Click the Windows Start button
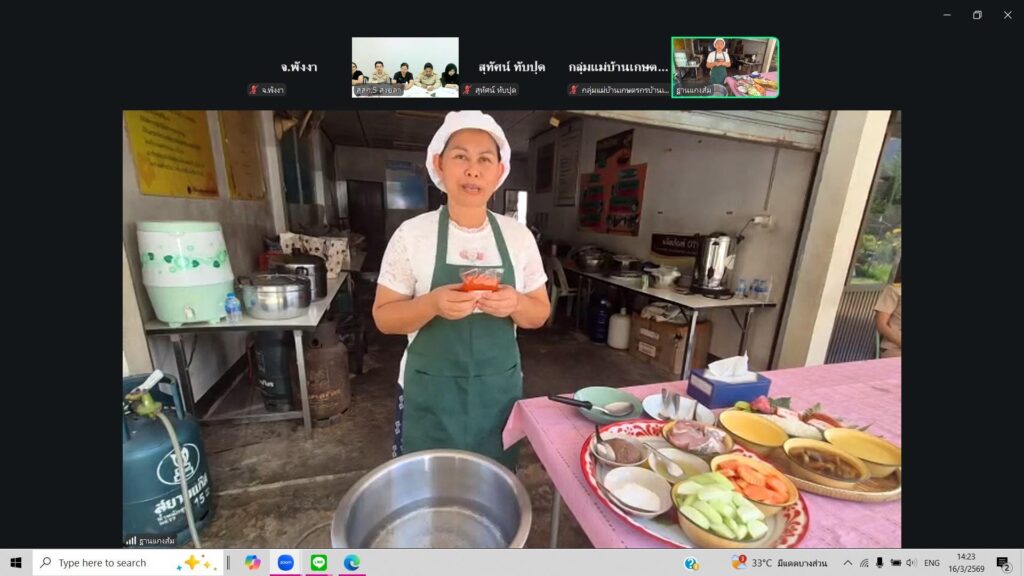 tap(16, 563)
